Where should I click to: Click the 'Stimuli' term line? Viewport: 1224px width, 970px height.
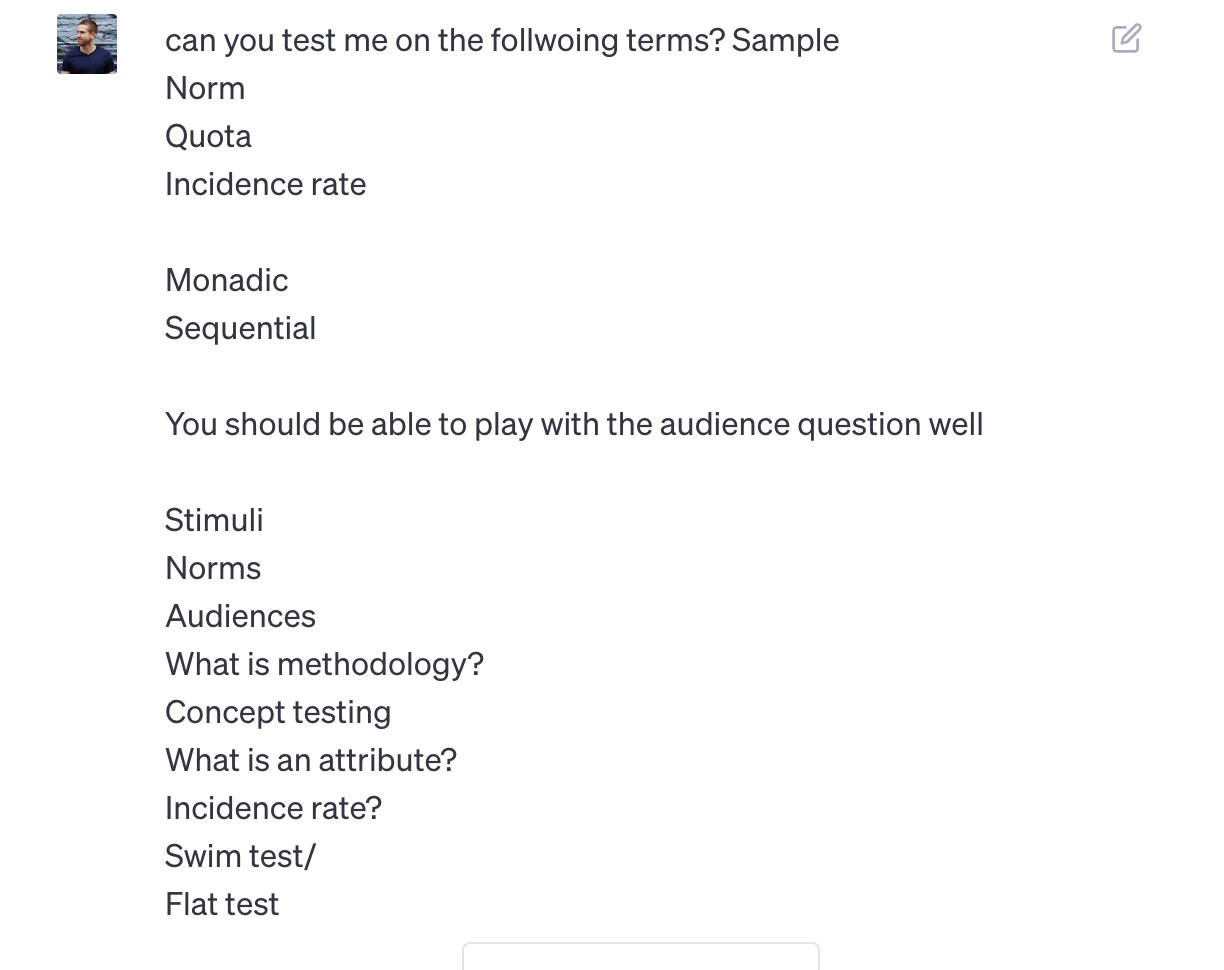[x=214, y=520]
